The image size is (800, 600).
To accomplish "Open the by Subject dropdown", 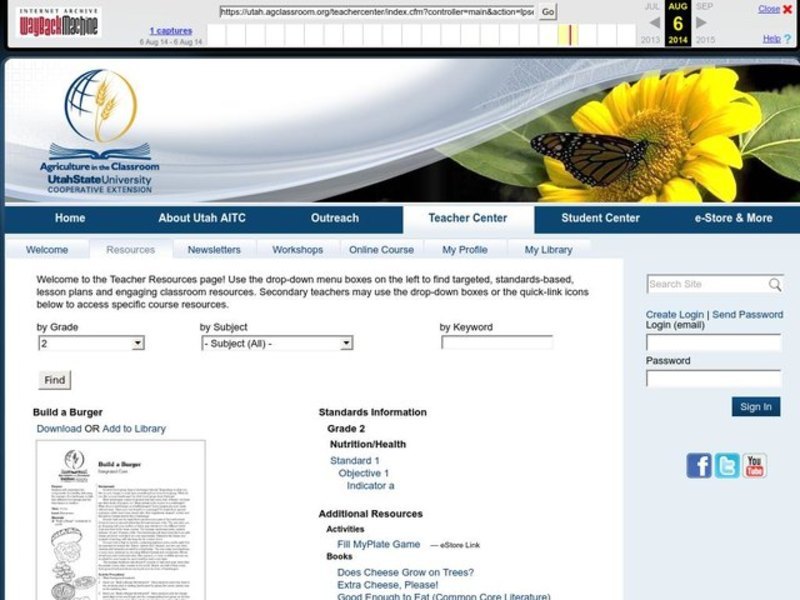I will (x=346, y=343).
